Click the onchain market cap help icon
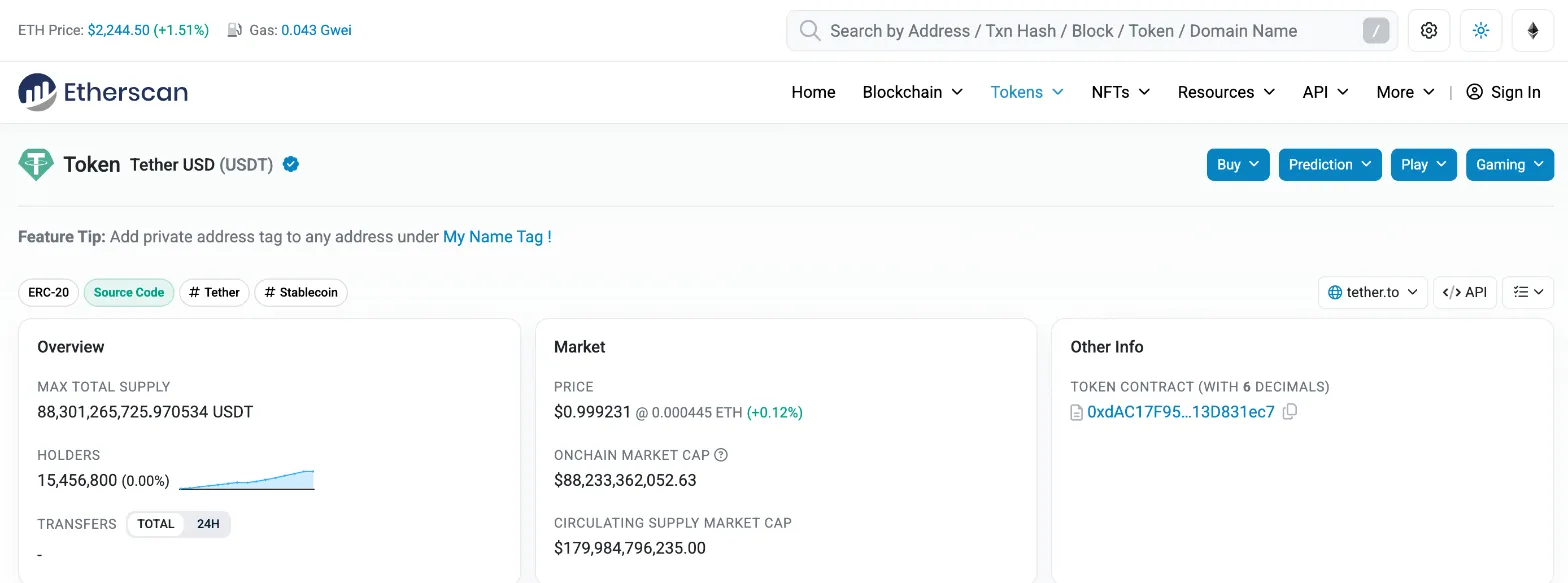This screenshot has height=583, width=1568. [721, 455]
